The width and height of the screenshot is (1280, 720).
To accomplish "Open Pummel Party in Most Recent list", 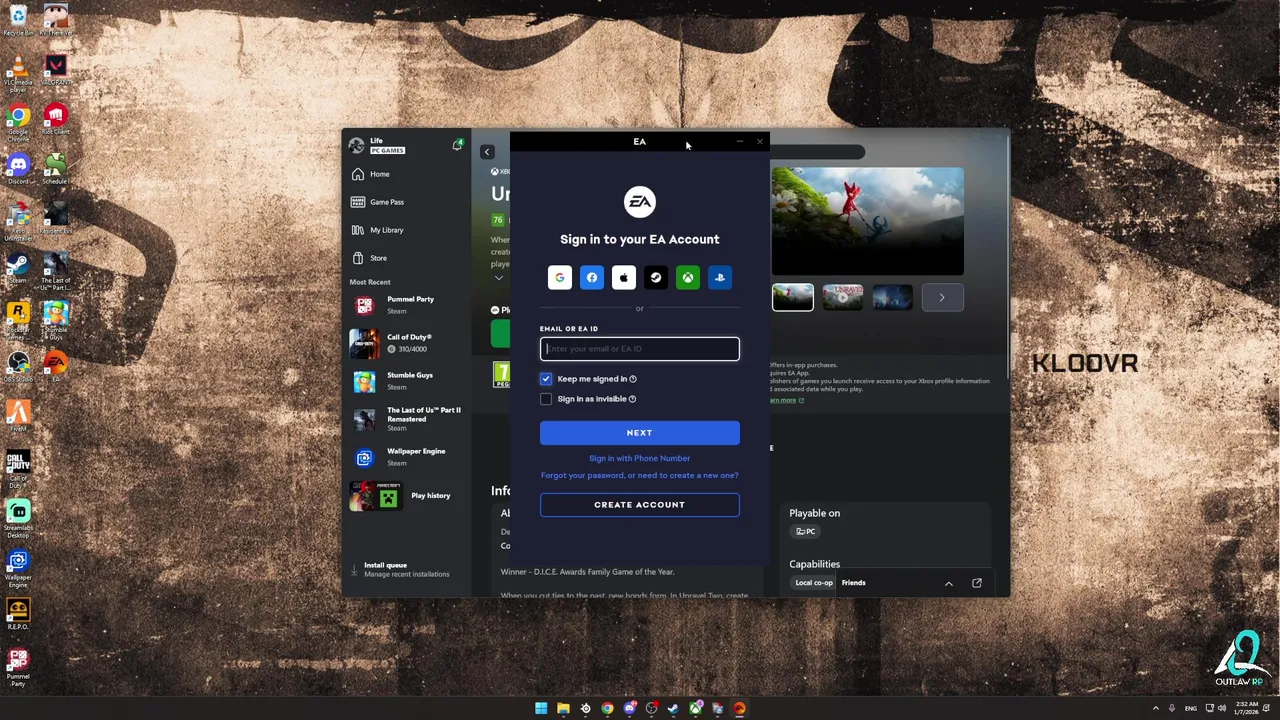I will tap(408, 305).
